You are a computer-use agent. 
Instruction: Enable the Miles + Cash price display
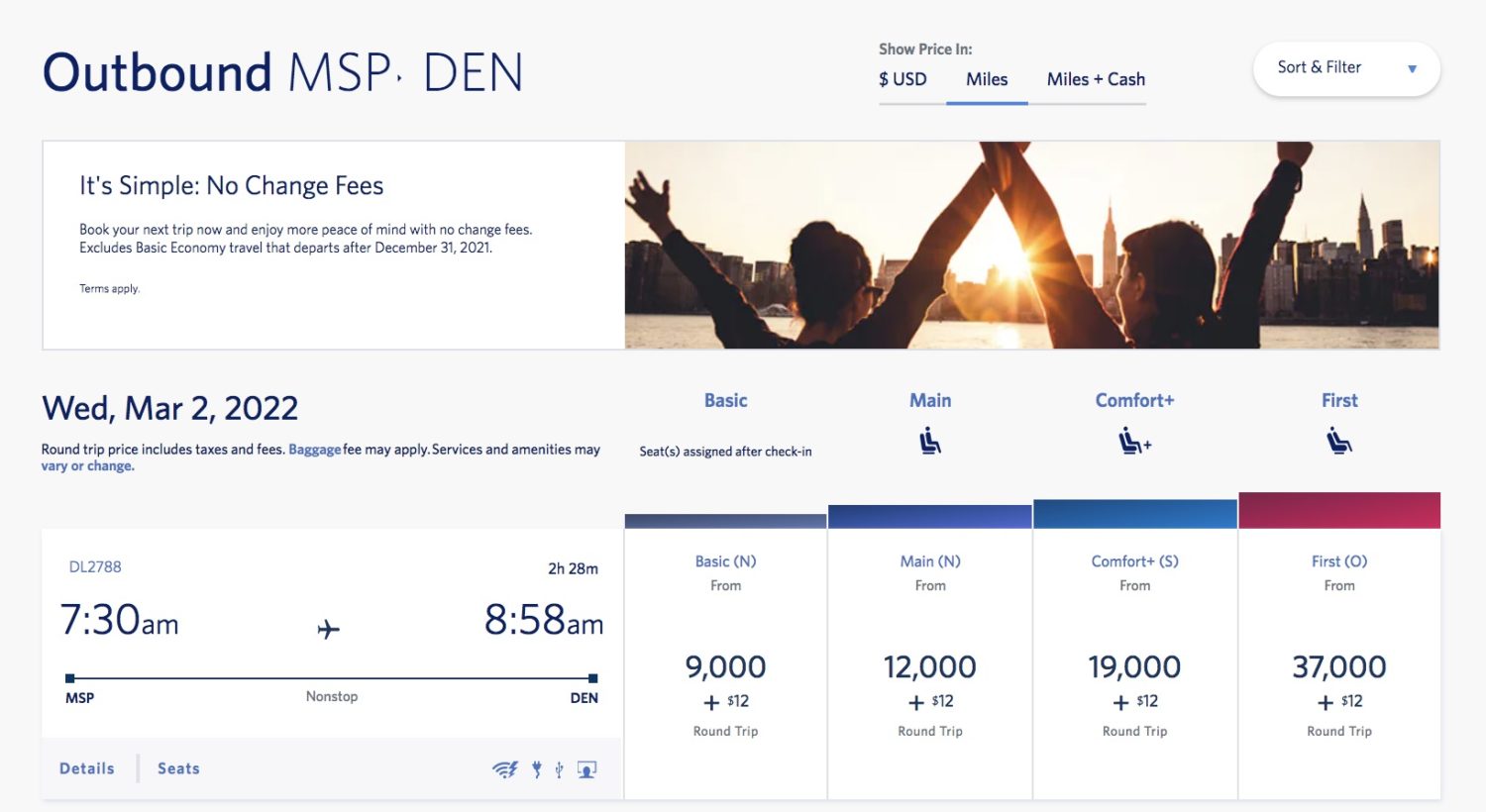(x=1094, y=79)
